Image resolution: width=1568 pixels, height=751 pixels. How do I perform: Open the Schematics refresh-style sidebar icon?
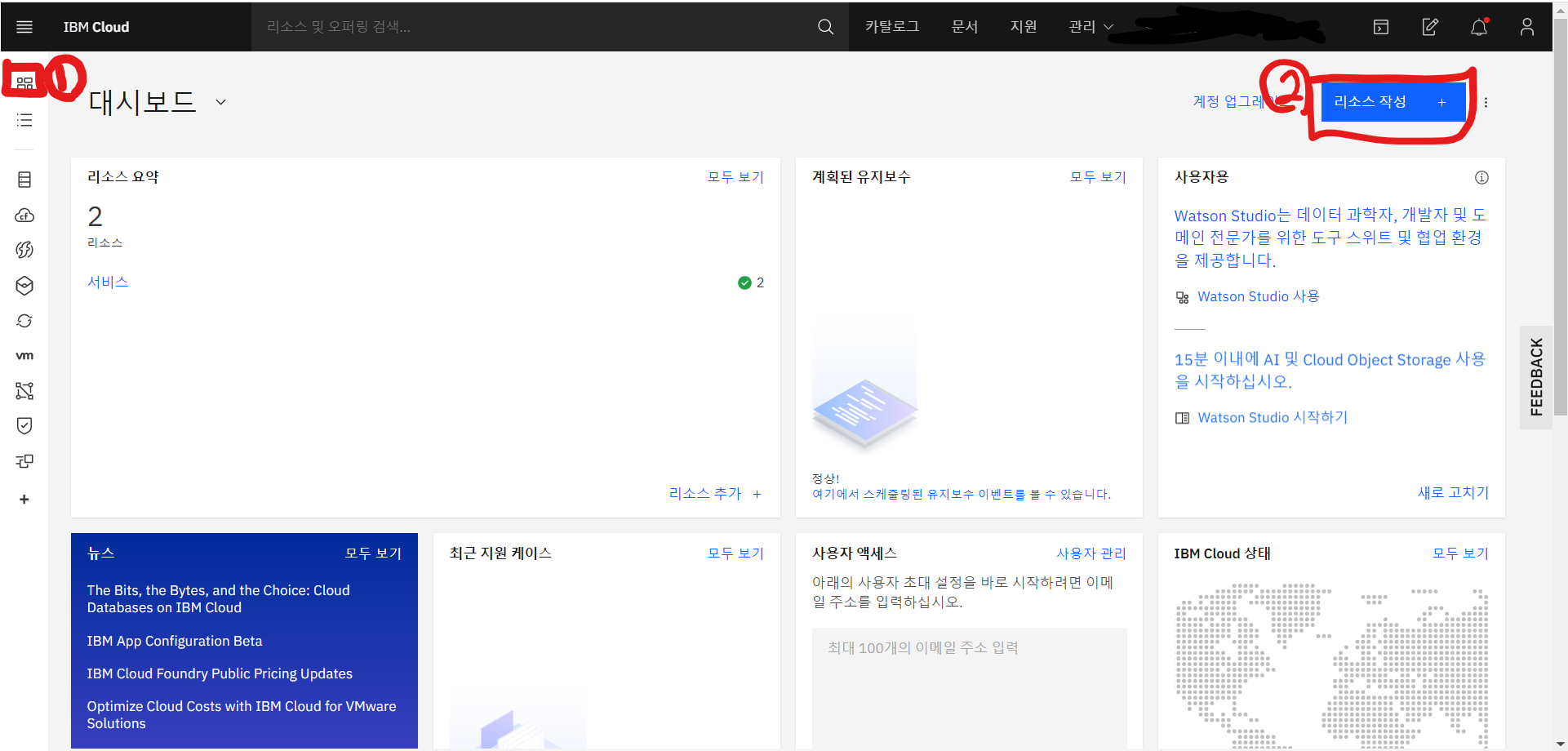coord(24,321)
